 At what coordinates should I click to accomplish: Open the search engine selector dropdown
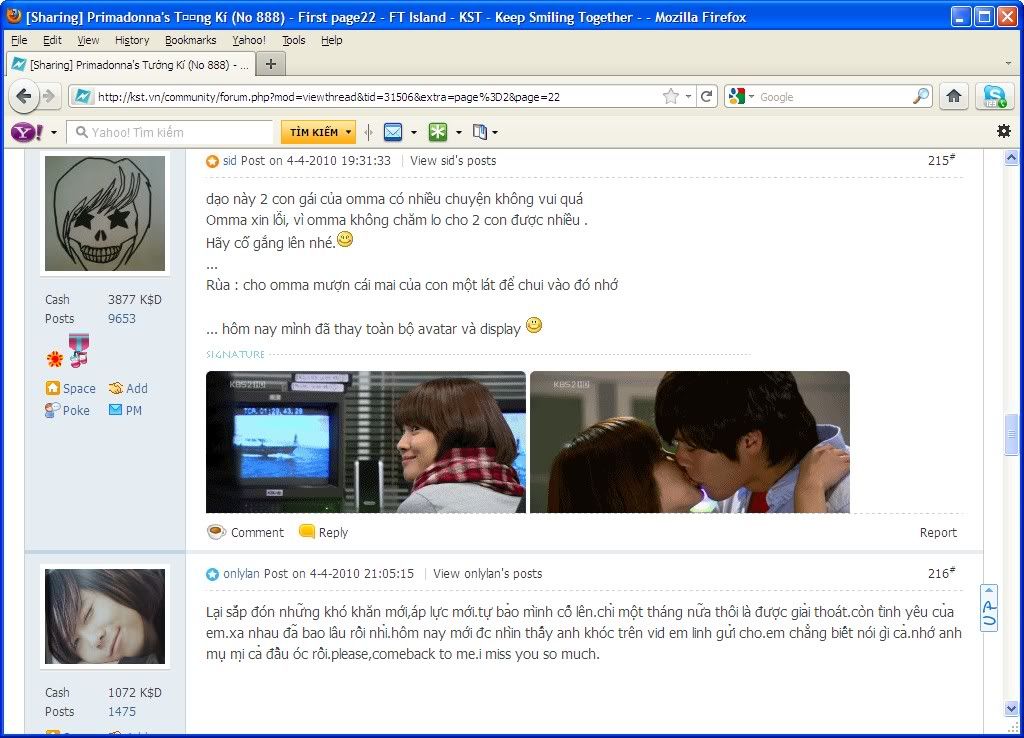point(751,97)
